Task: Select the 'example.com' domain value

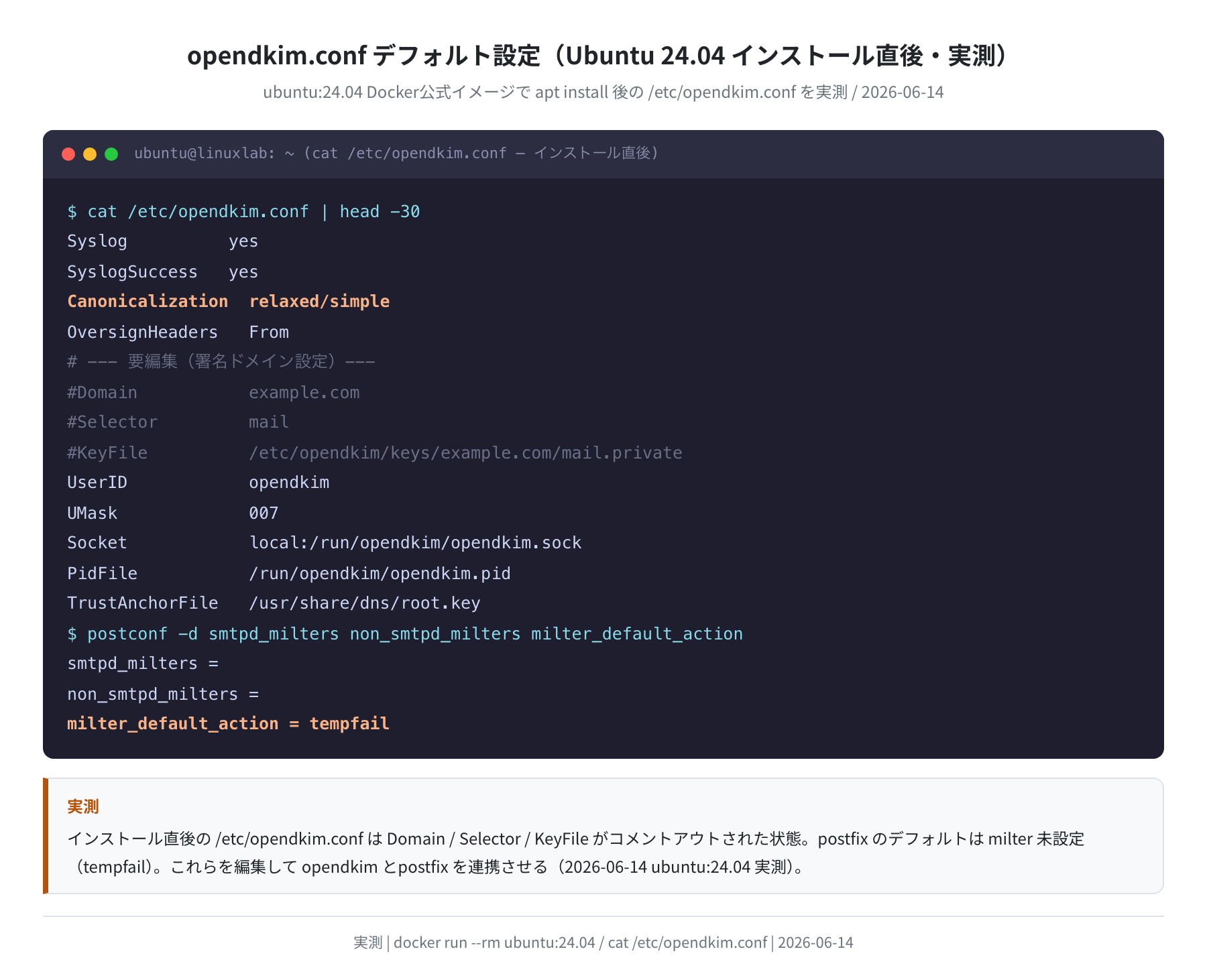Action: pyautogui.click(x=304, y=393)
